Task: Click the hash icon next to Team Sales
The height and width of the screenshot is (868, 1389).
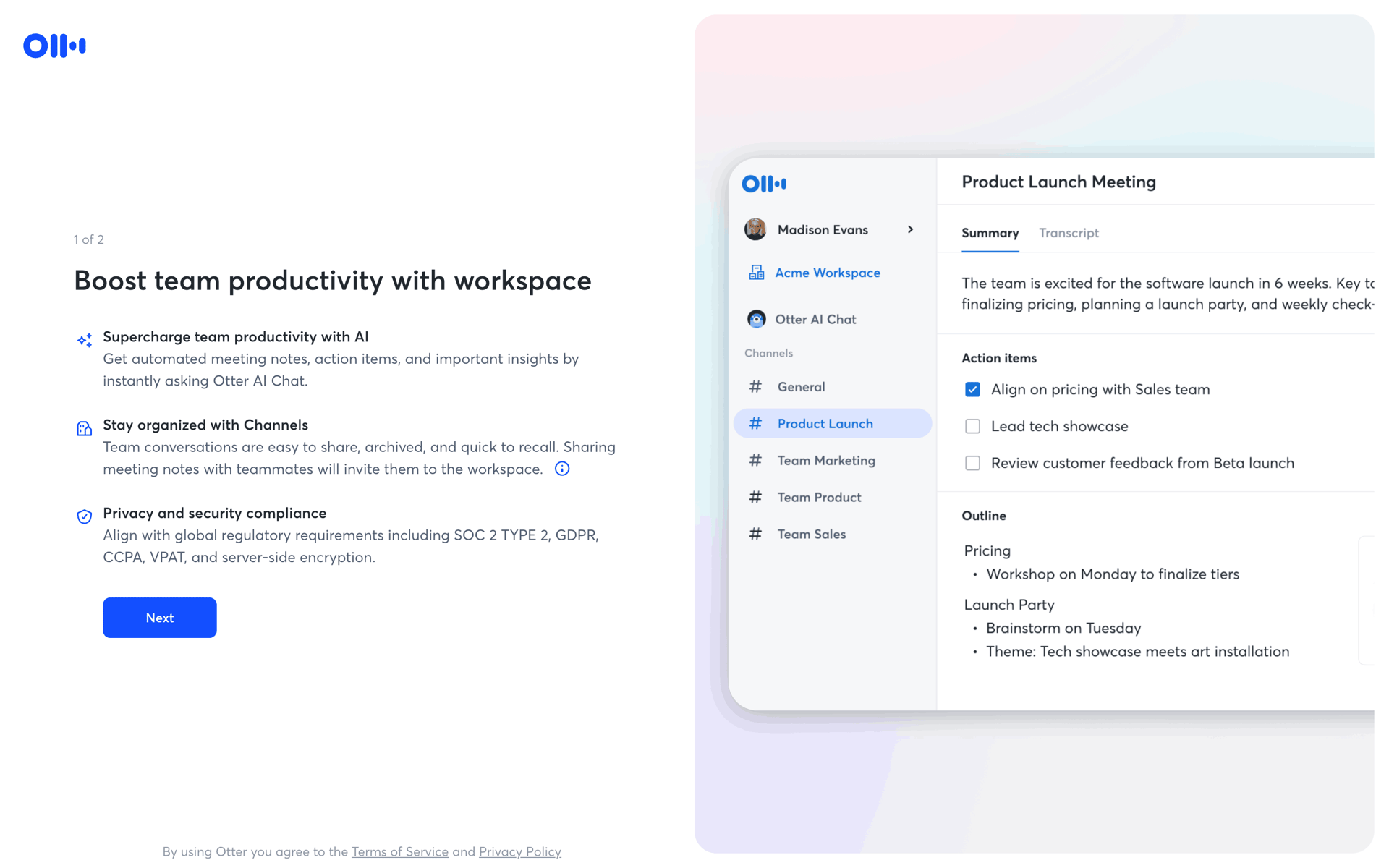Action: (755, 535)
